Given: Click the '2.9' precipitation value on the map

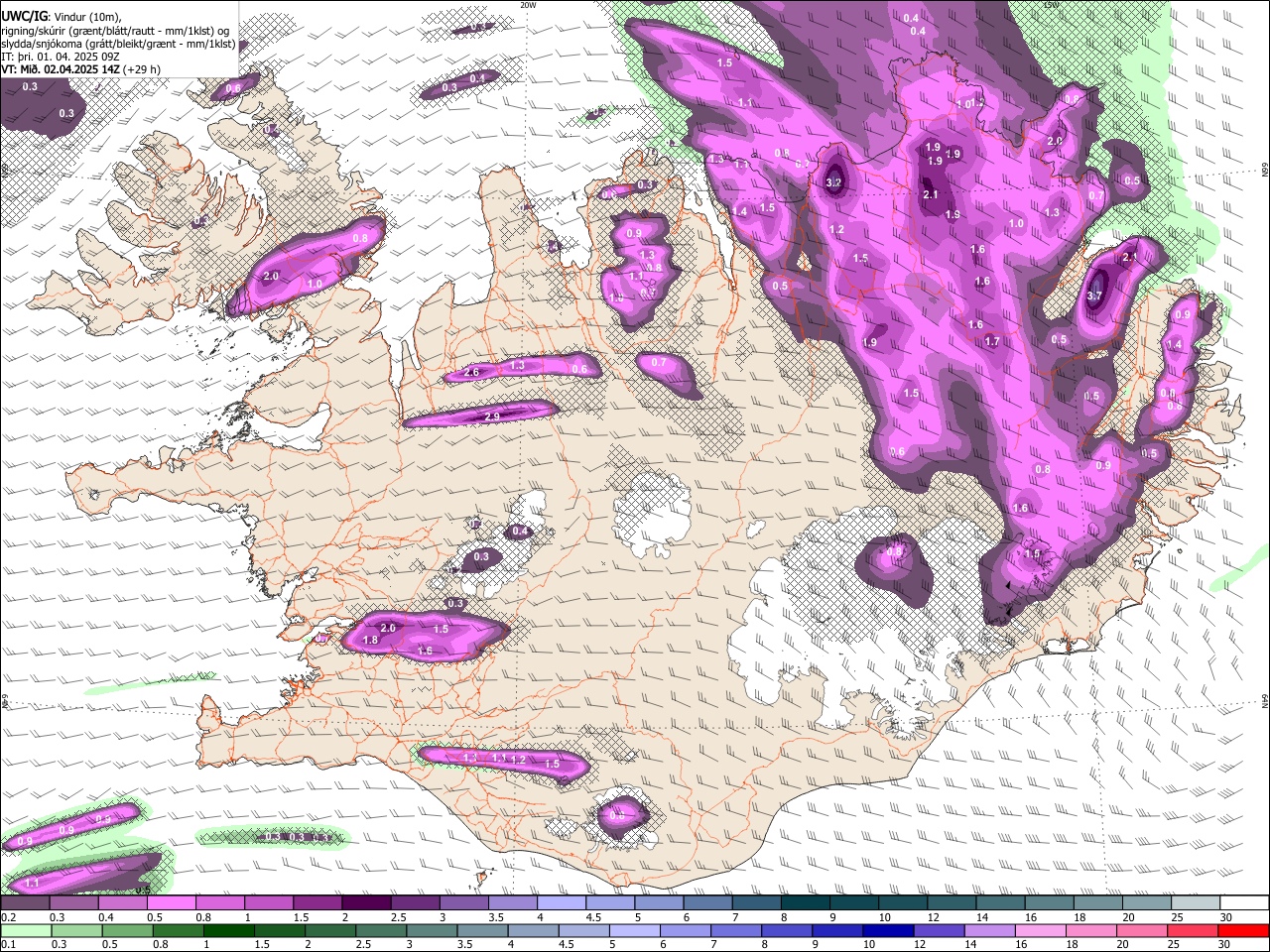Looking at the screenshot, I should point(491,416).
